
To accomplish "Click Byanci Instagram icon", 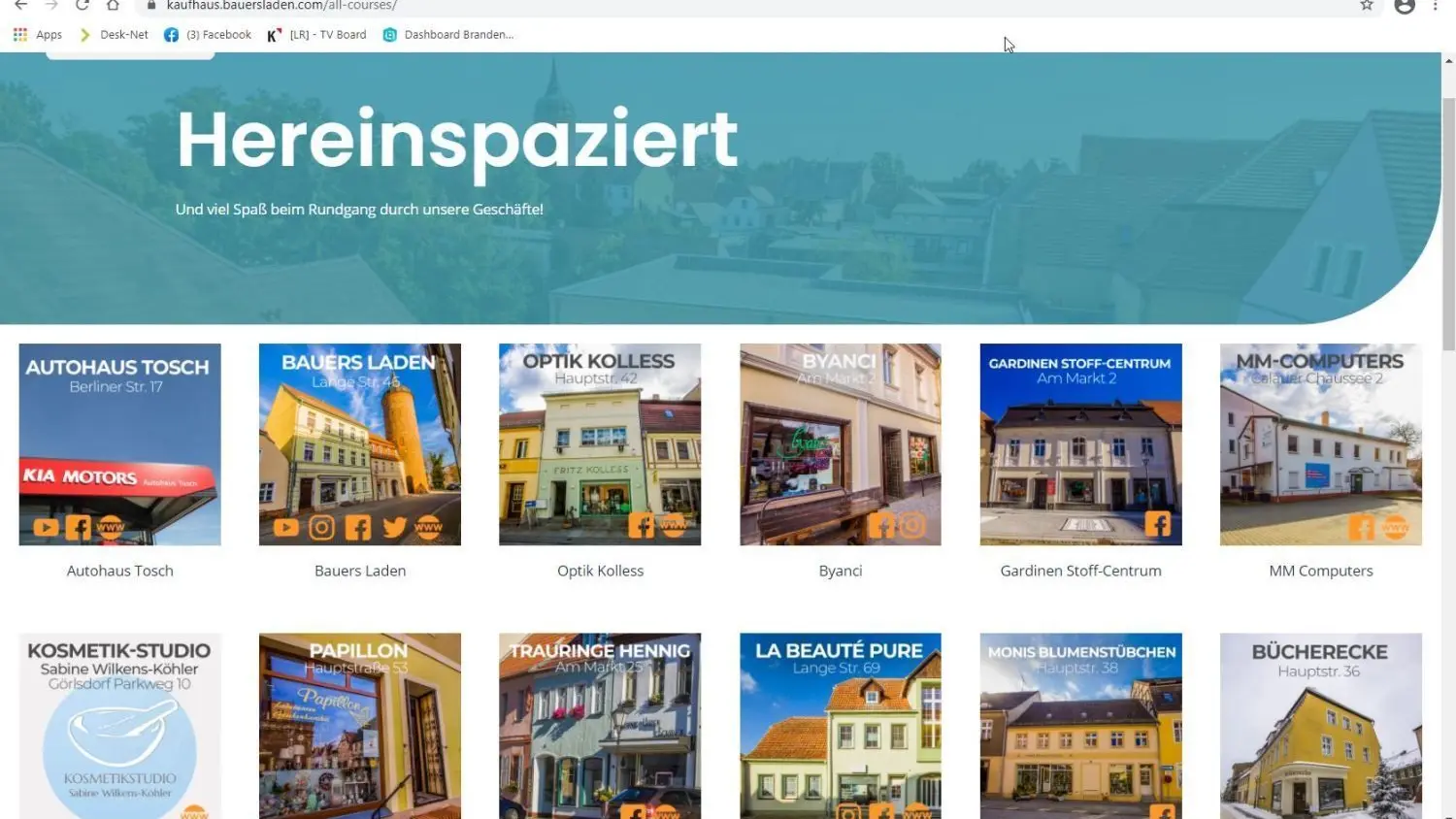I will point(912,525).
